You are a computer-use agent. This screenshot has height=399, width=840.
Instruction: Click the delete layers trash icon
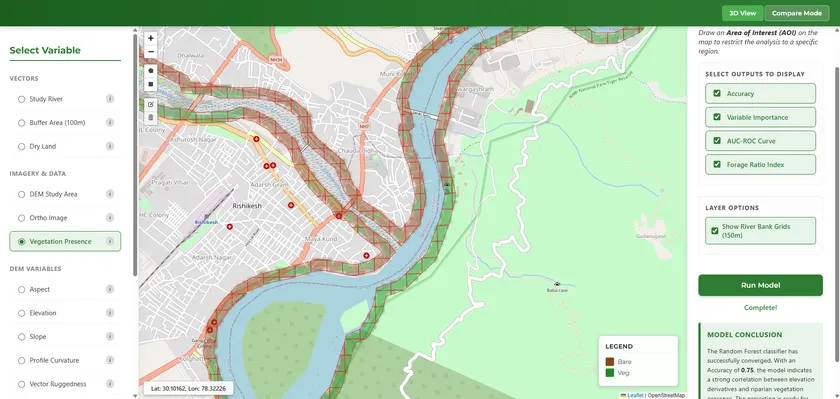coord(151,117)
